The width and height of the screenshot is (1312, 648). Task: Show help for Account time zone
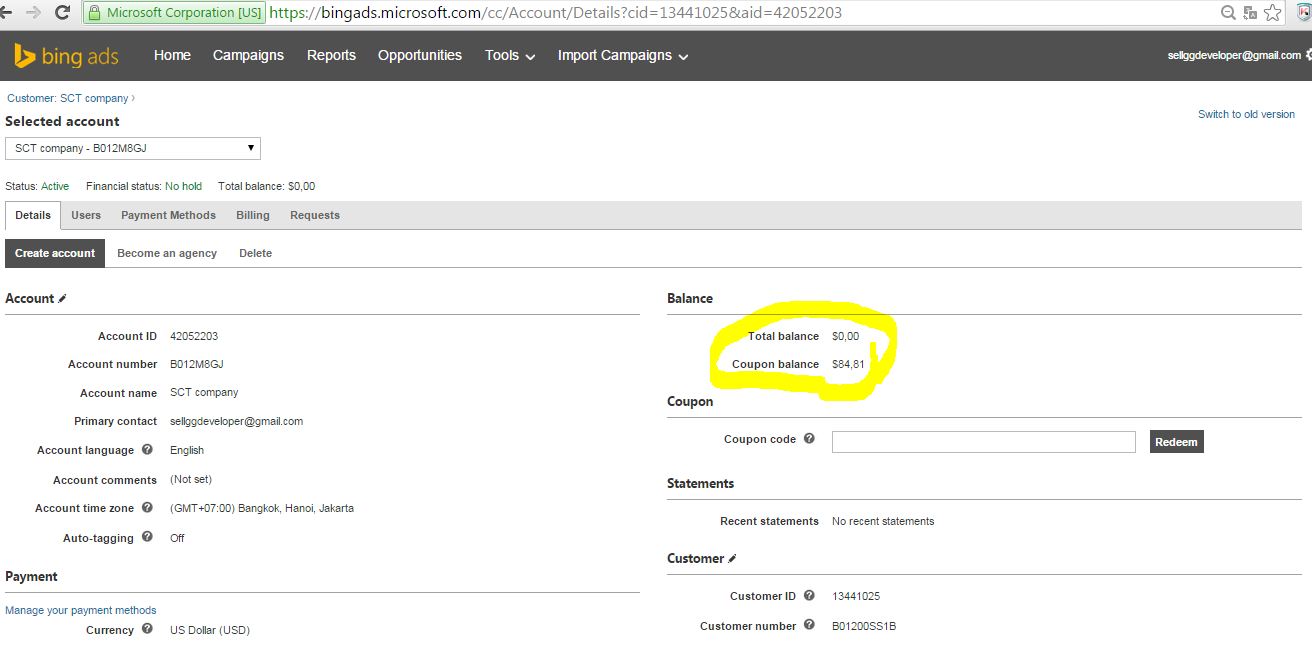(x=147, y=508)
